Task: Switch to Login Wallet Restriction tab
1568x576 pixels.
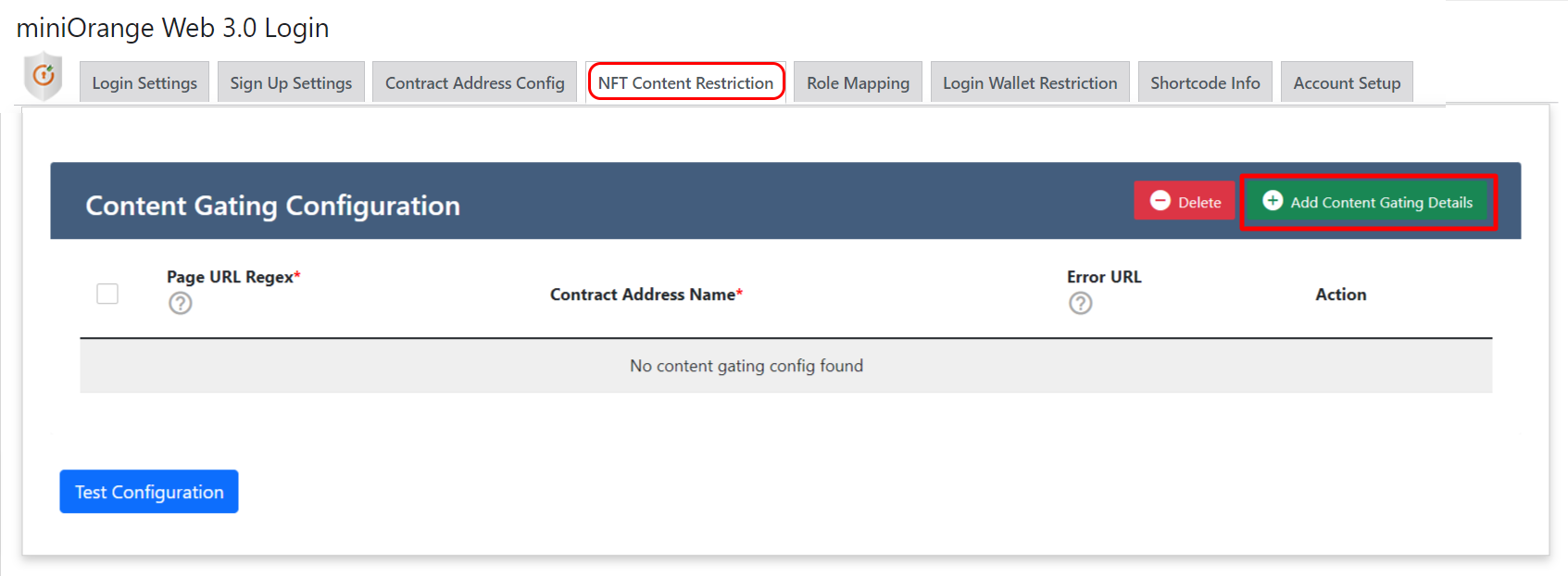Action: 1030,82
